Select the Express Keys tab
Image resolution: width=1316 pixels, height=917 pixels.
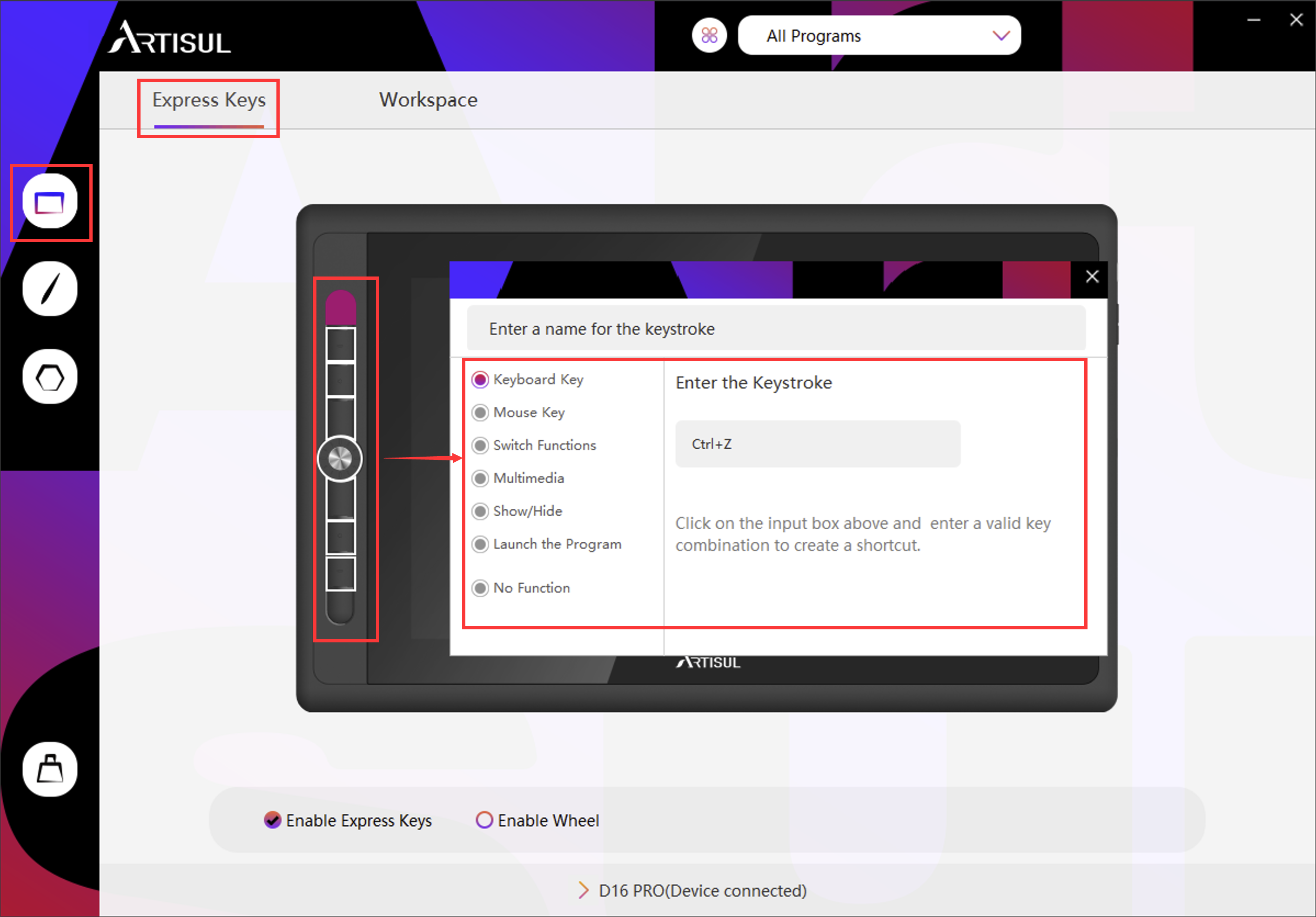point(208,100)
